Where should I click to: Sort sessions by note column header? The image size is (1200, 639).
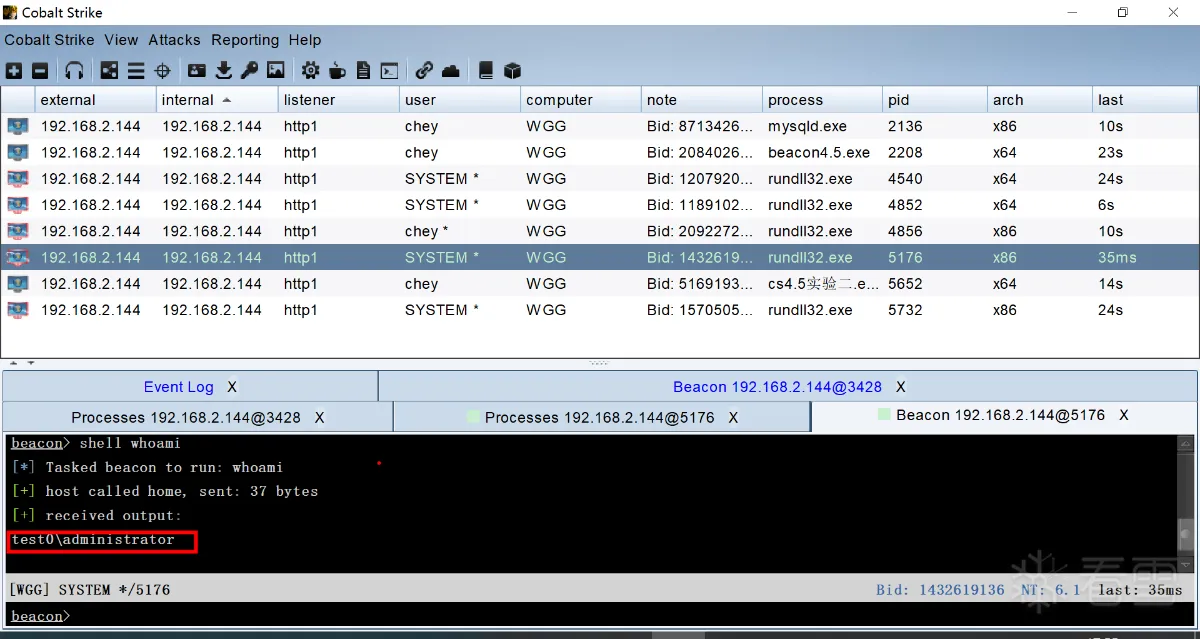click(x=702, y=100)
